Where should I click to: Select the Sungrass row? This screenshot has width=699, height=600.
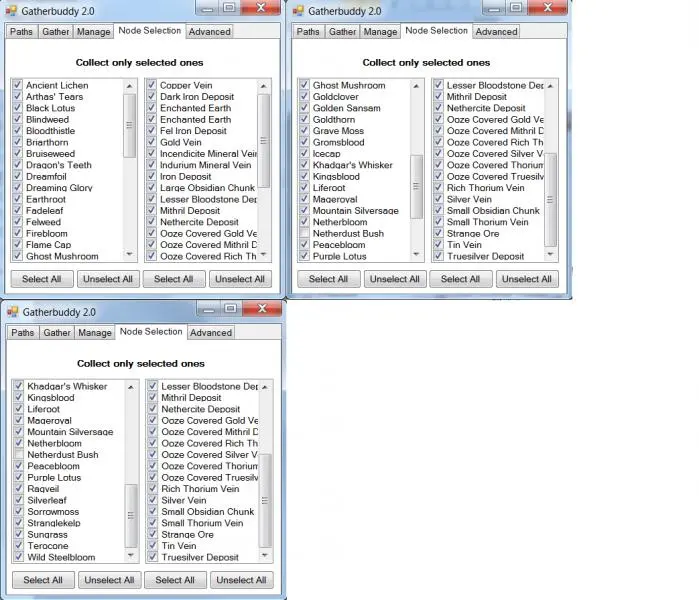pyautogui.click(x=68, y=534)
